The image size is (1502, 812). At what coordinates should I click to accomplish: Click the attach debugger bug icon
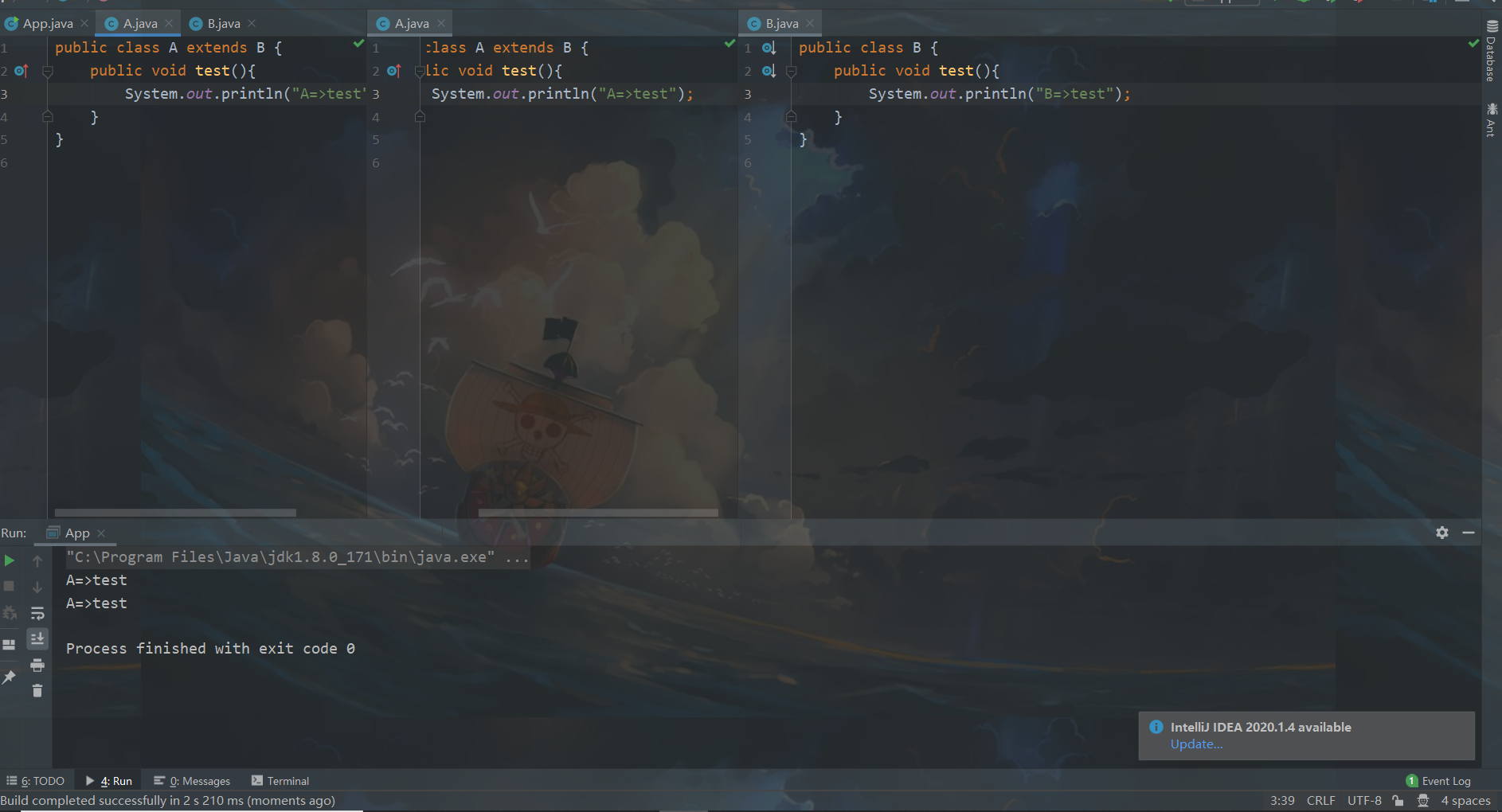(9, 613)
